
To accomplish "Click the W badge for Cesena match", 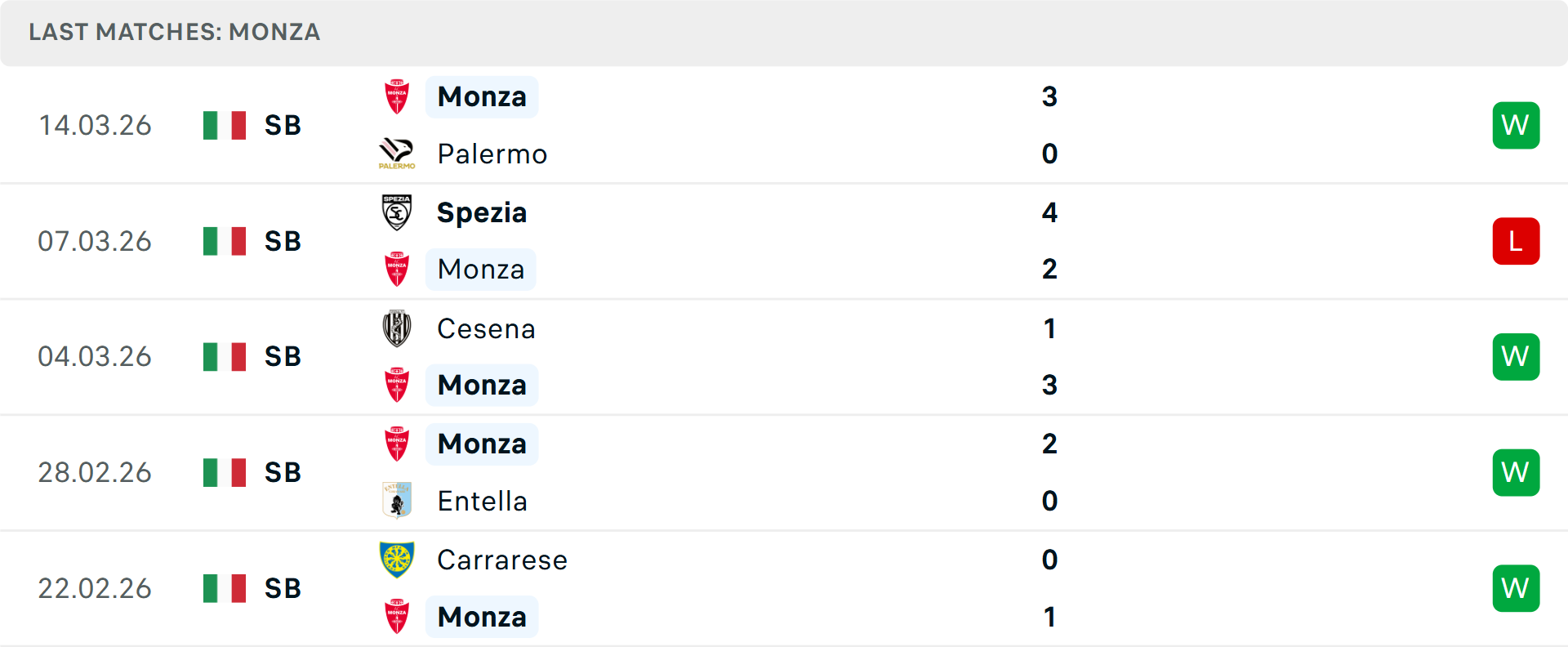I will click(x=1516, y=357).
